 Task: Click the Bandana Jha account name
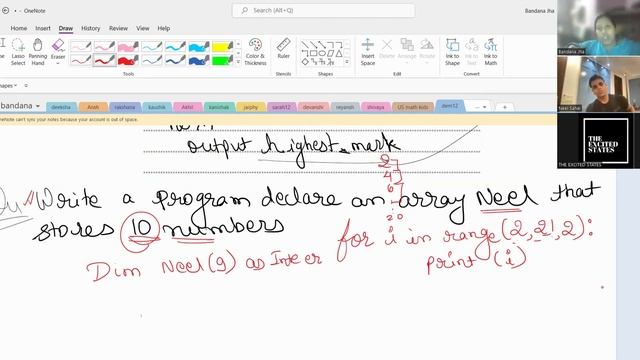tap(539, 11)
